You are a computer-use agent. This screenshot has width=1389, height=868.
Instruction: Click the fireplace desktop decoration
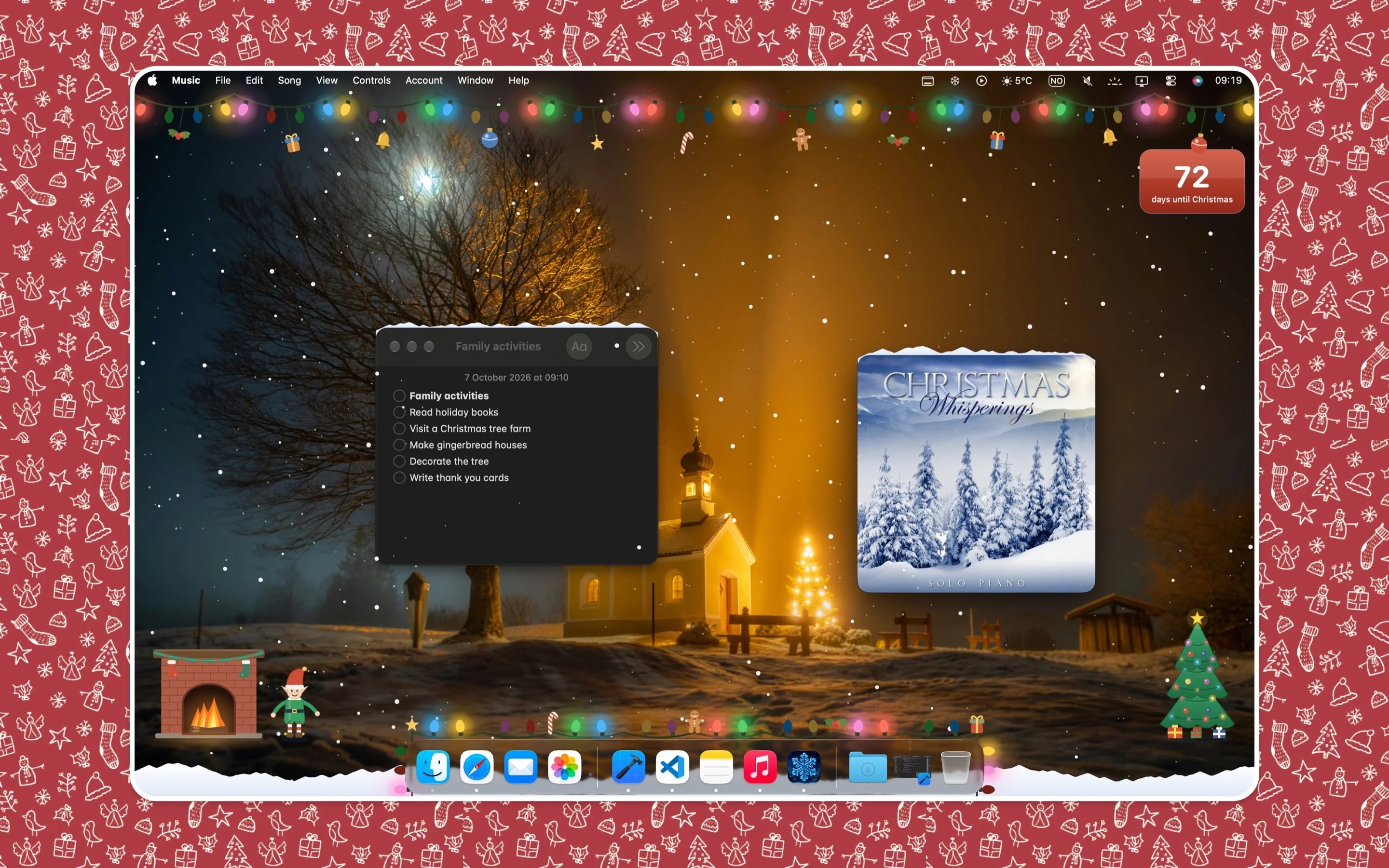[209, 693]
